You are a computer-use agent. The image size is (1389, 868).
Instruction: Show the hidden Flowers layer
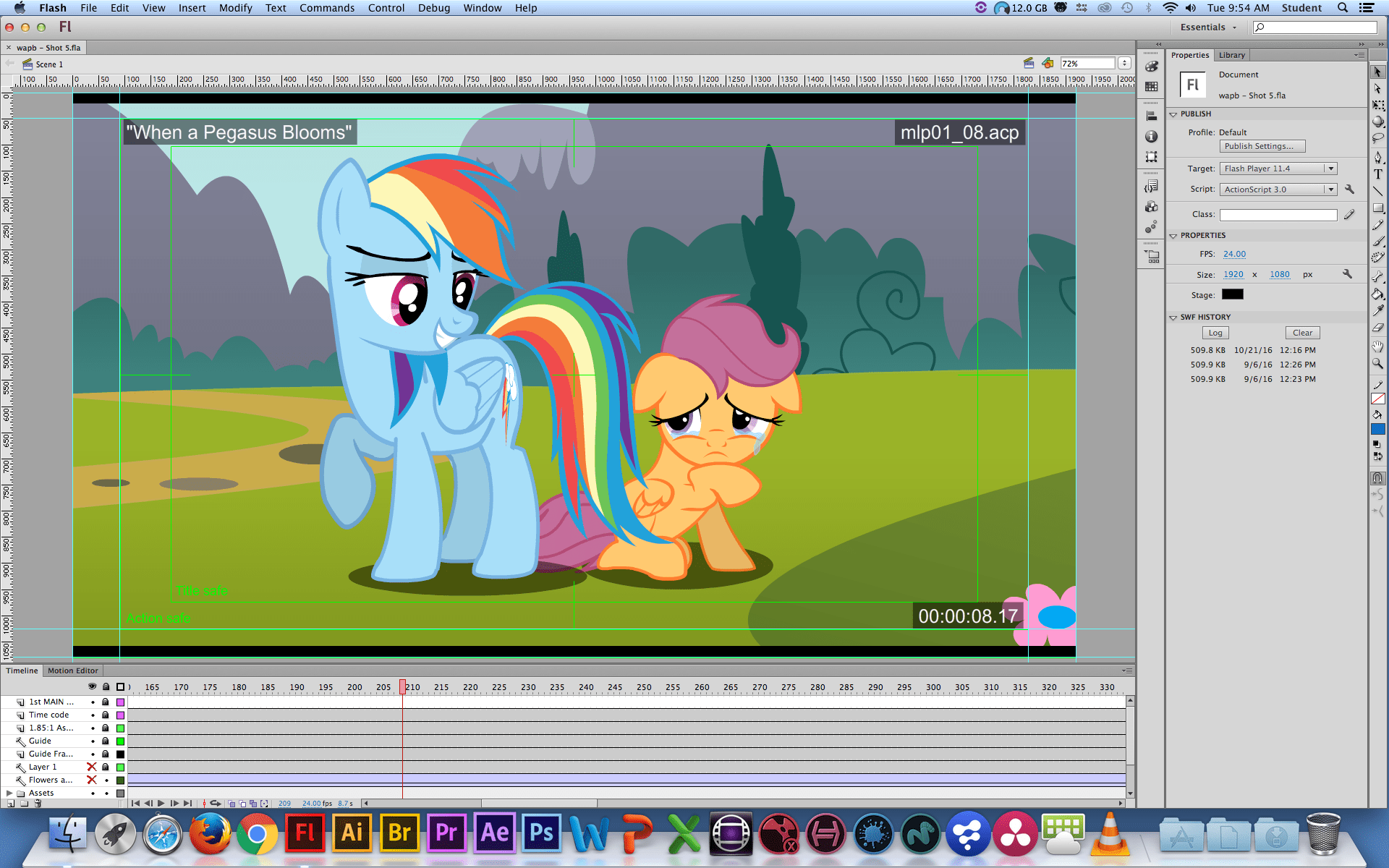pos(92,780)
